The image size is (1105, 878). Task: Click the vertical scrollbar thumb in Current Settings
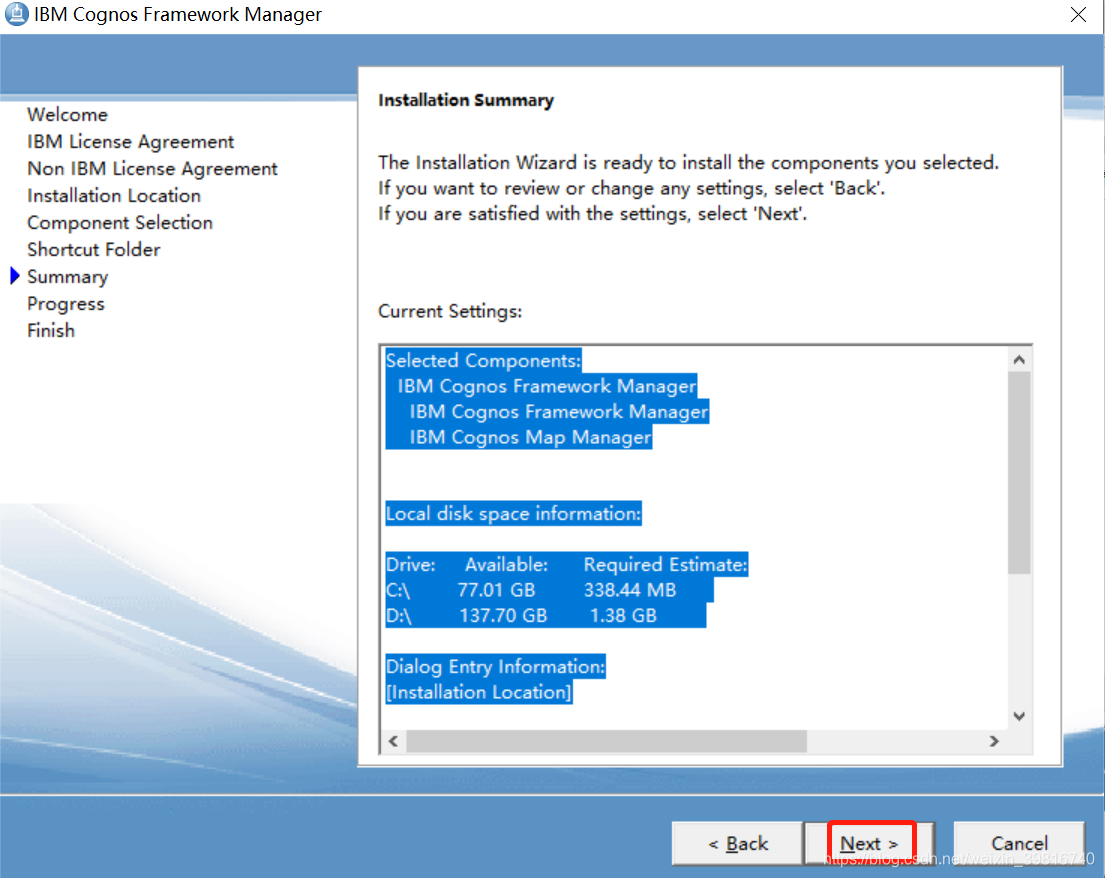pos(1019,472)
